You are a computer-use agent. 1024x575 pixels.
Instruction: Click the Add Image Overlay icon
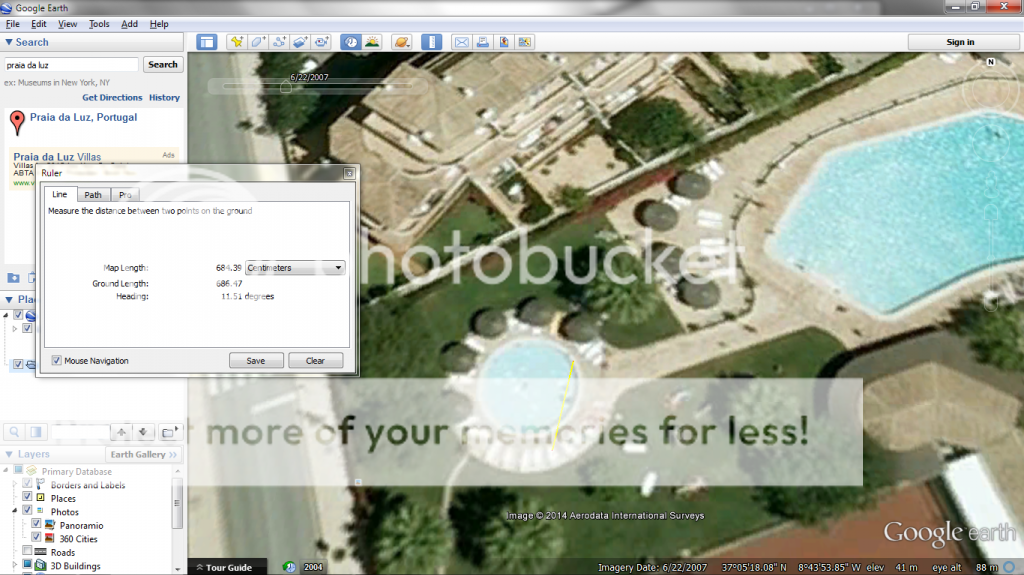tap(300, 42)
